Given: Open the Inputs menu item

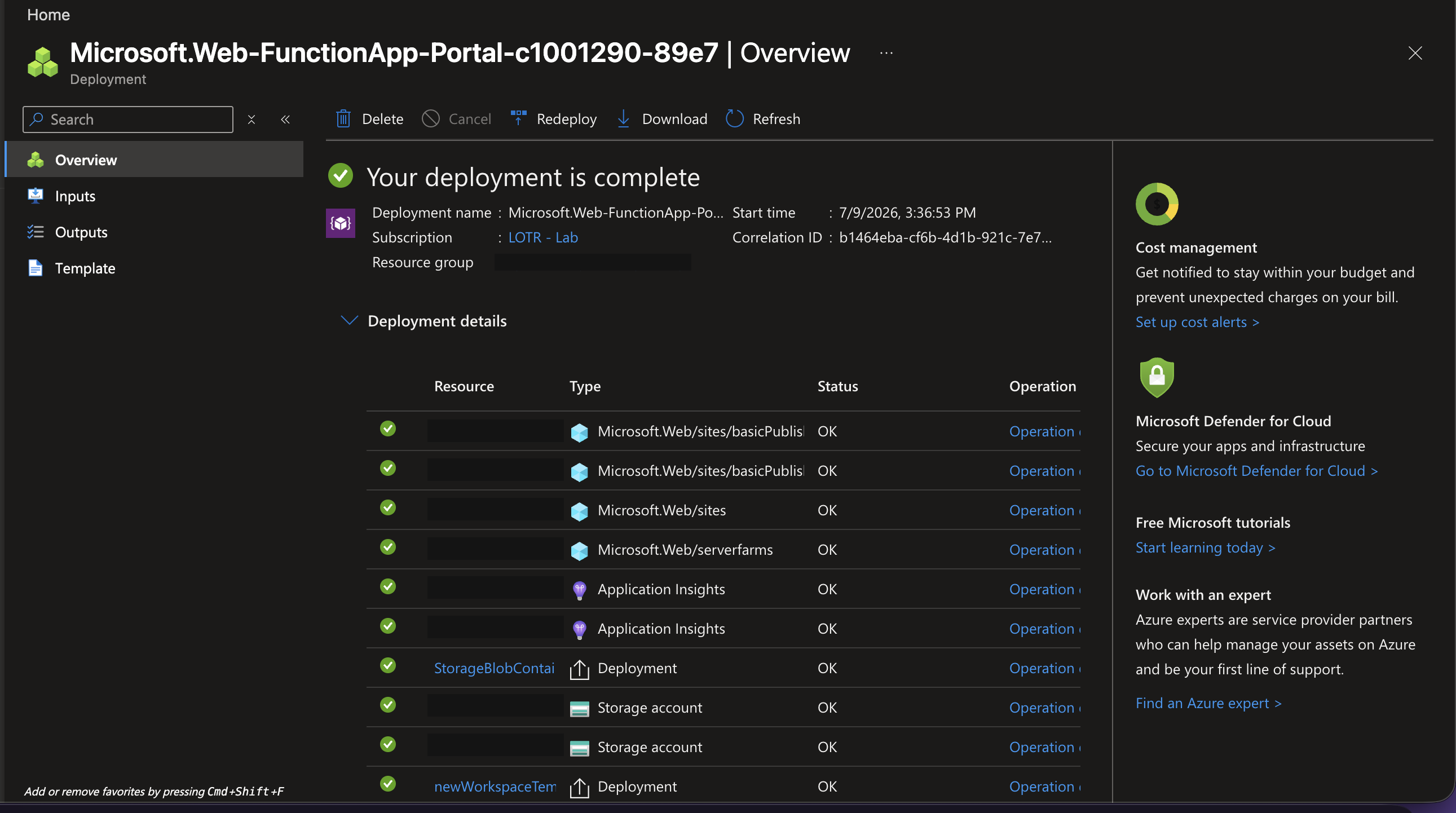Looking at the screenshot, I should pyautogui.click(x=154, y=196).
